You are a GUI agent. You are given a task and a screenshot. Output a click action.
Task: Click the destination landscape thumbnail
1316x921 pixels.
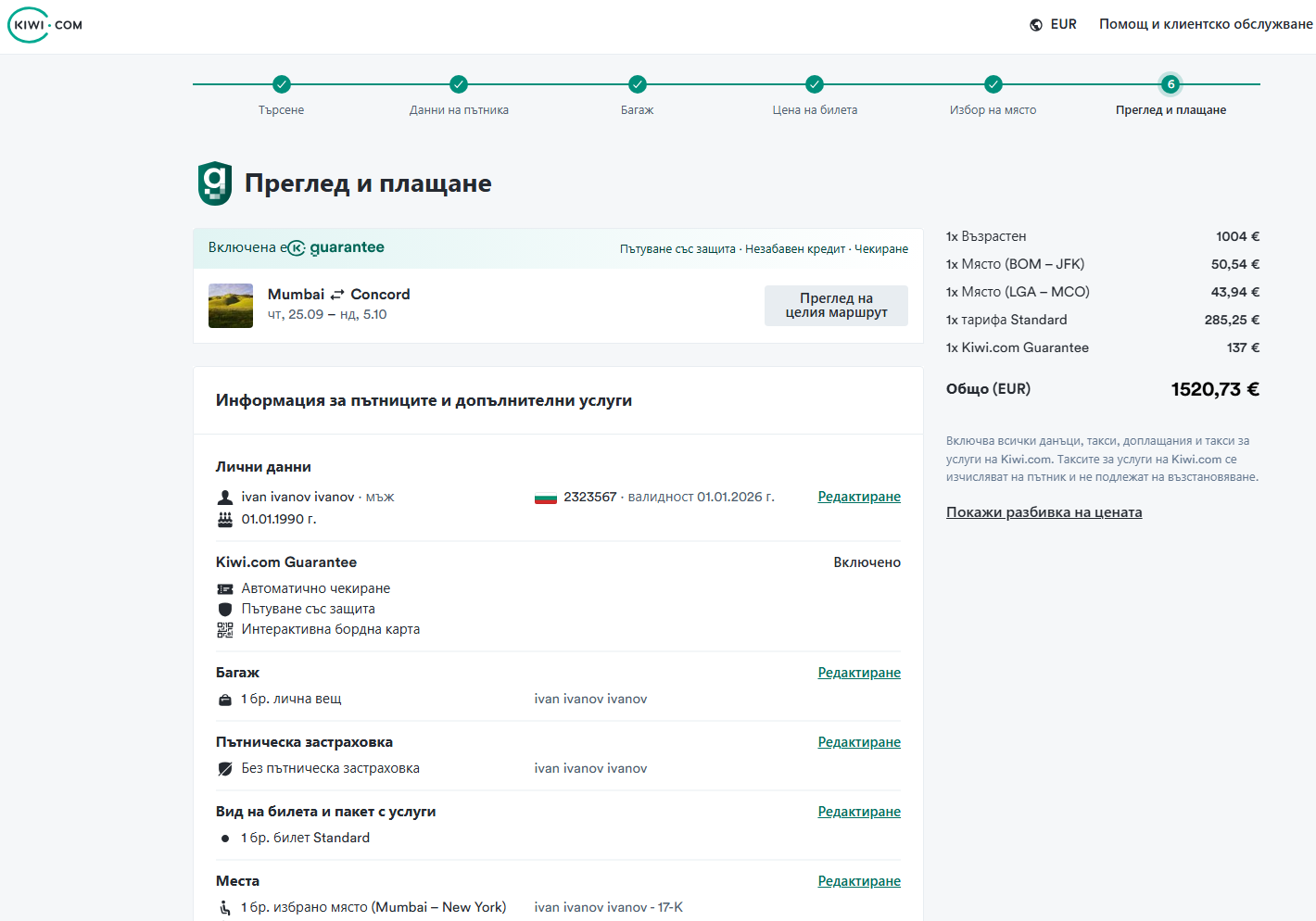click(231, 306)
